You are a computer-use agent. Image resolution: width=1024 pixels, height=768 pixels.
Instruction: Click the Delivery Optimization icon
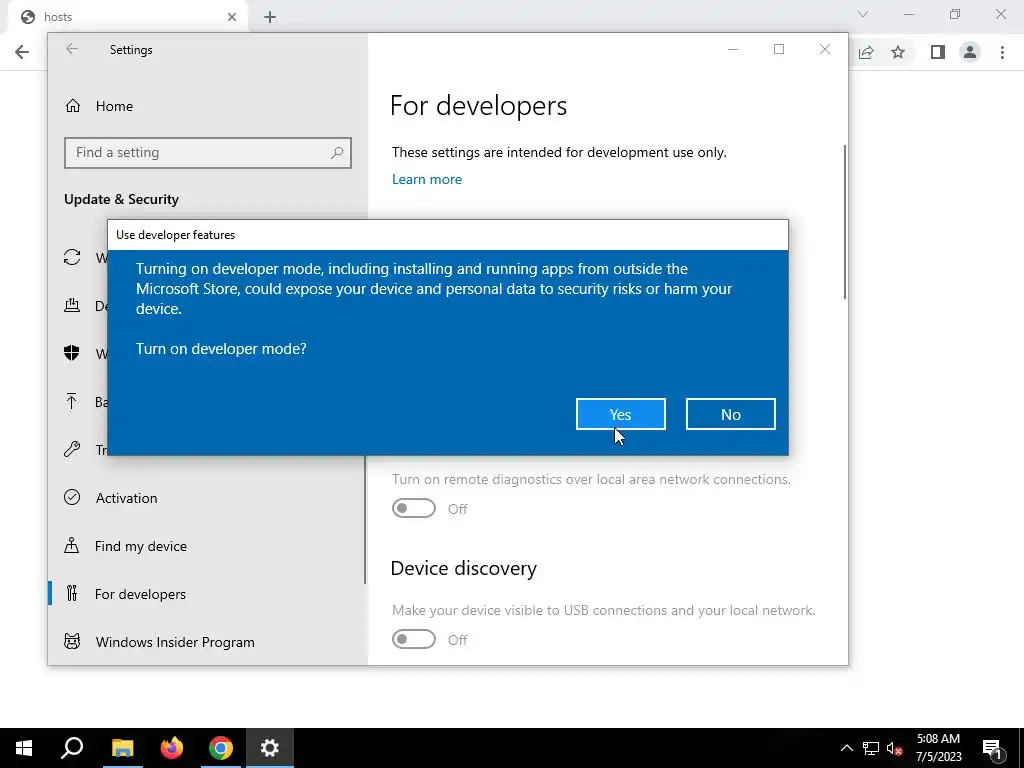(x=72, y=305)
